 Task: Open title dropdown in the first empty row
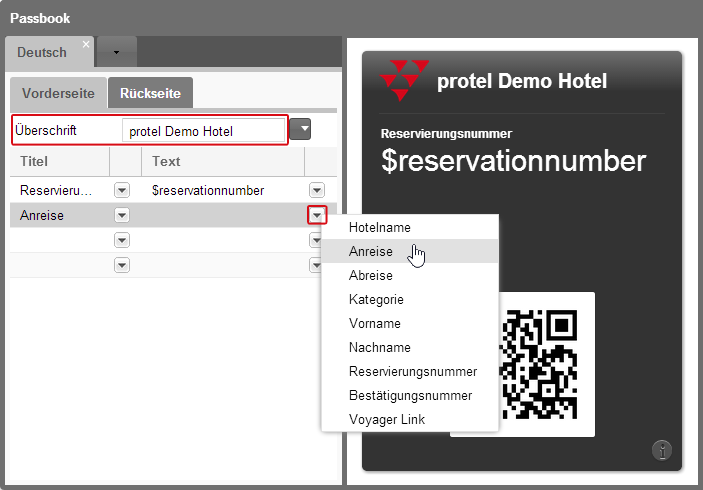122,240
